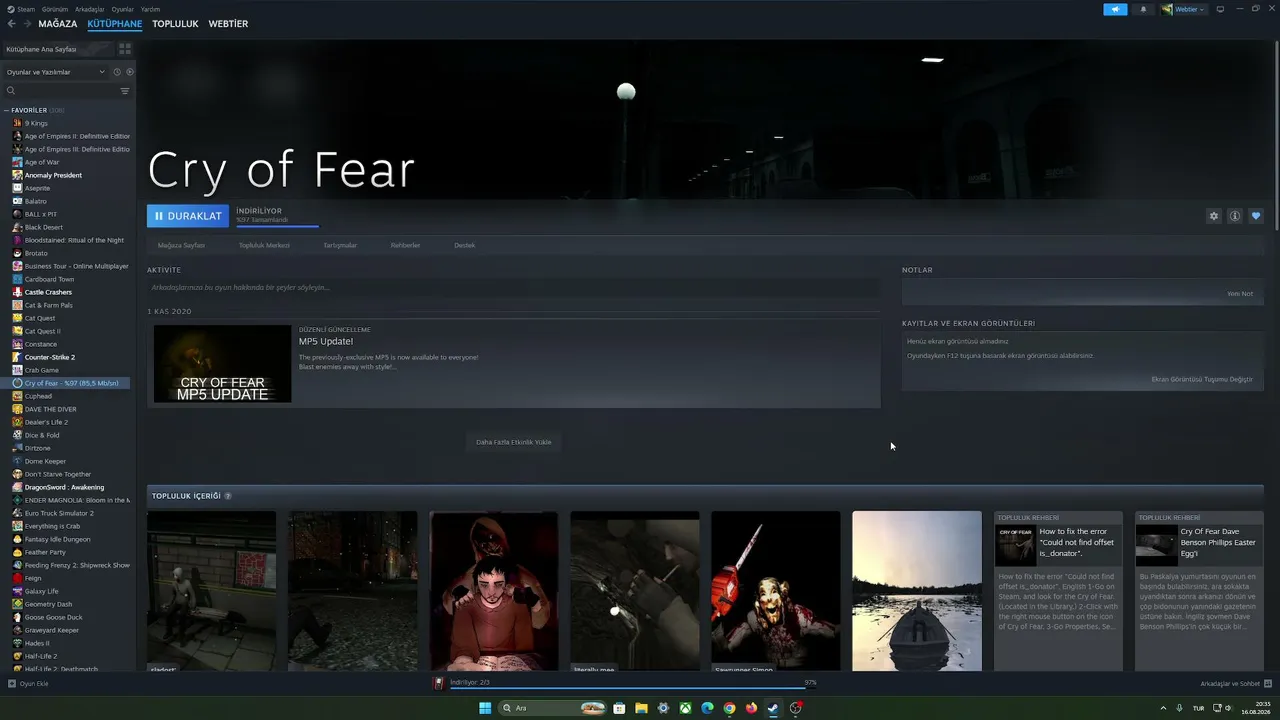Switch to the TOPLULUK tab
The height and width of the screenshot is (720, 1280).
pos(175,24)
